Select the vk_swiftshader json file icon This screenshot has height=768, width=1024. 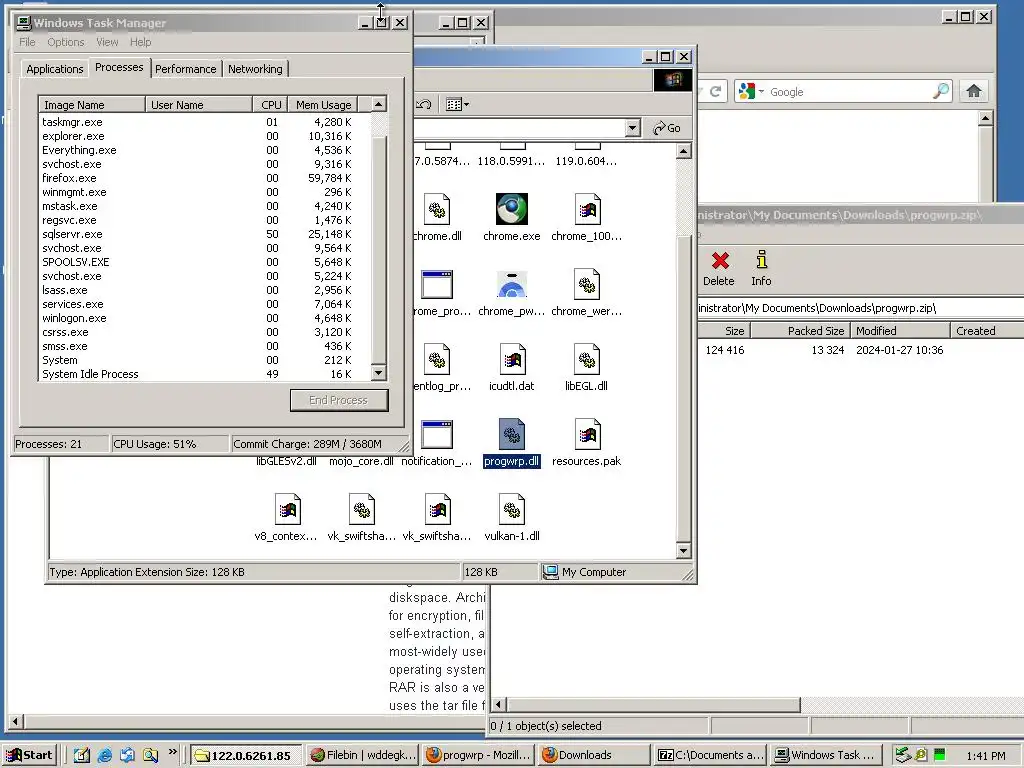coord(437,509)
